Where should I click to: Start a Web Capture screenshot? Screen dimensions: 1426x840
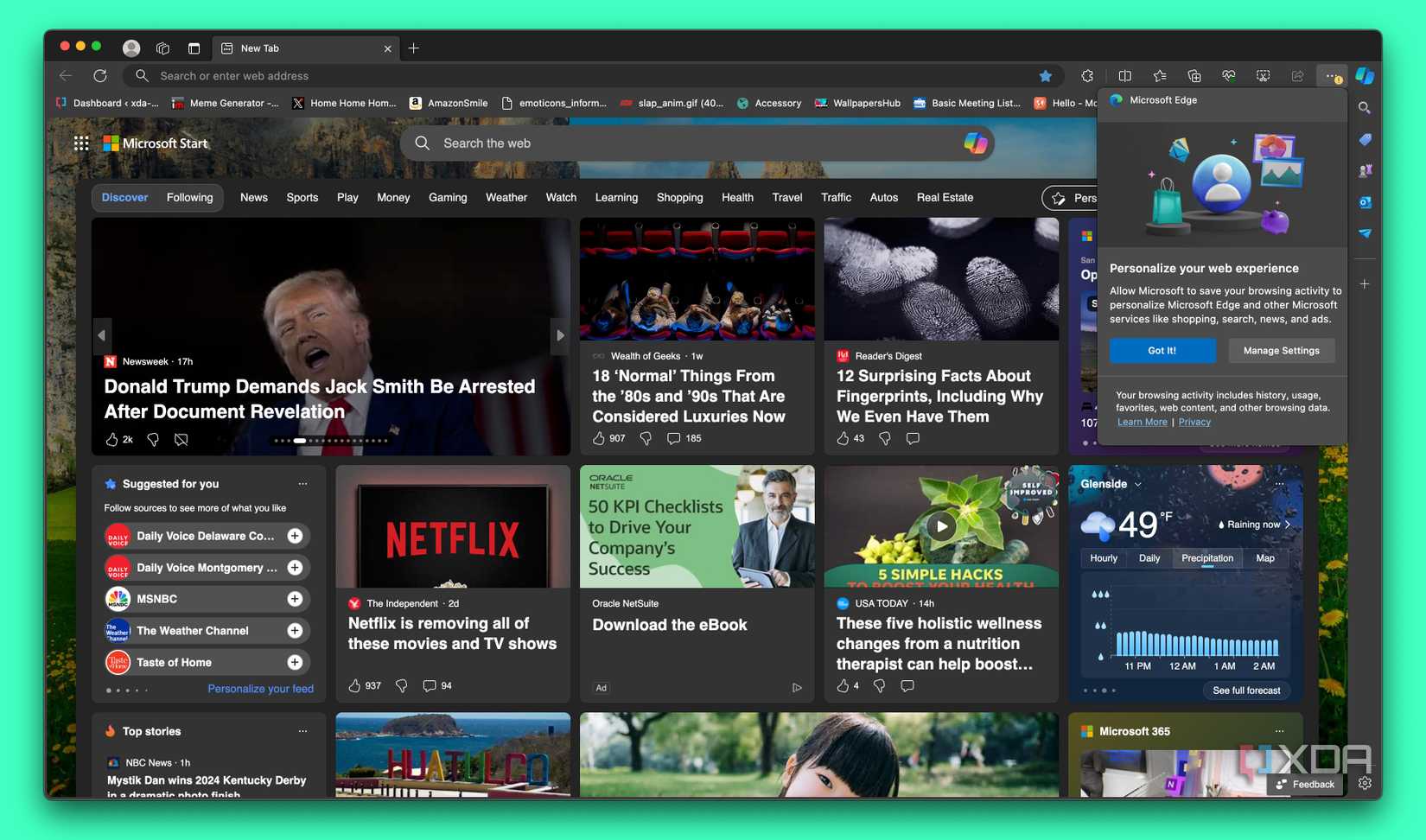pyautogui.click(x=1263, y=76)
